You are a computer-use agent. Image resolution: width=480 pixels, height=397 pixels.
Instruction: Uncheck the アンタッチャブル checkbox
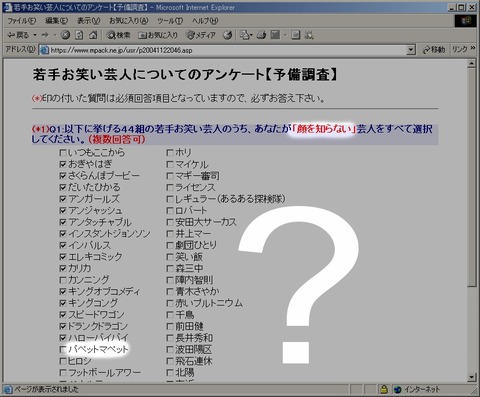tap(63, 222)
